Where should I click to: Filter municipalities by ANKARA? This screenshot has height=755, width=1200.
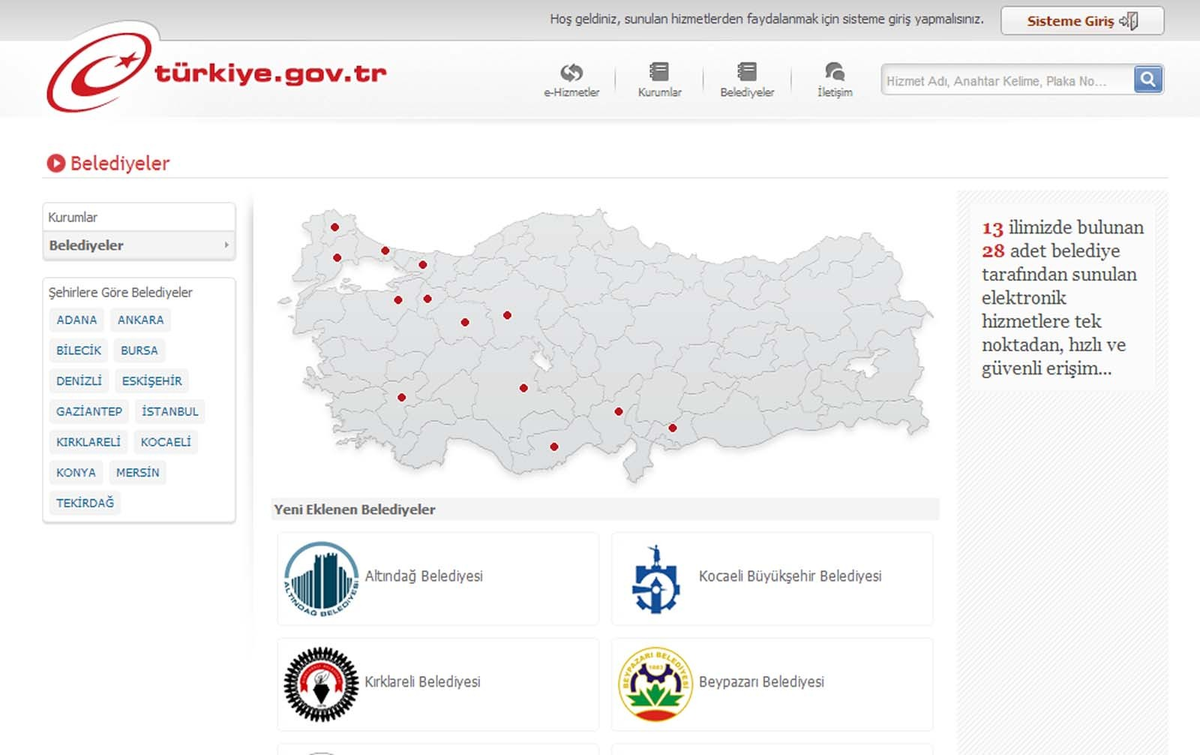tap(140, 320)
